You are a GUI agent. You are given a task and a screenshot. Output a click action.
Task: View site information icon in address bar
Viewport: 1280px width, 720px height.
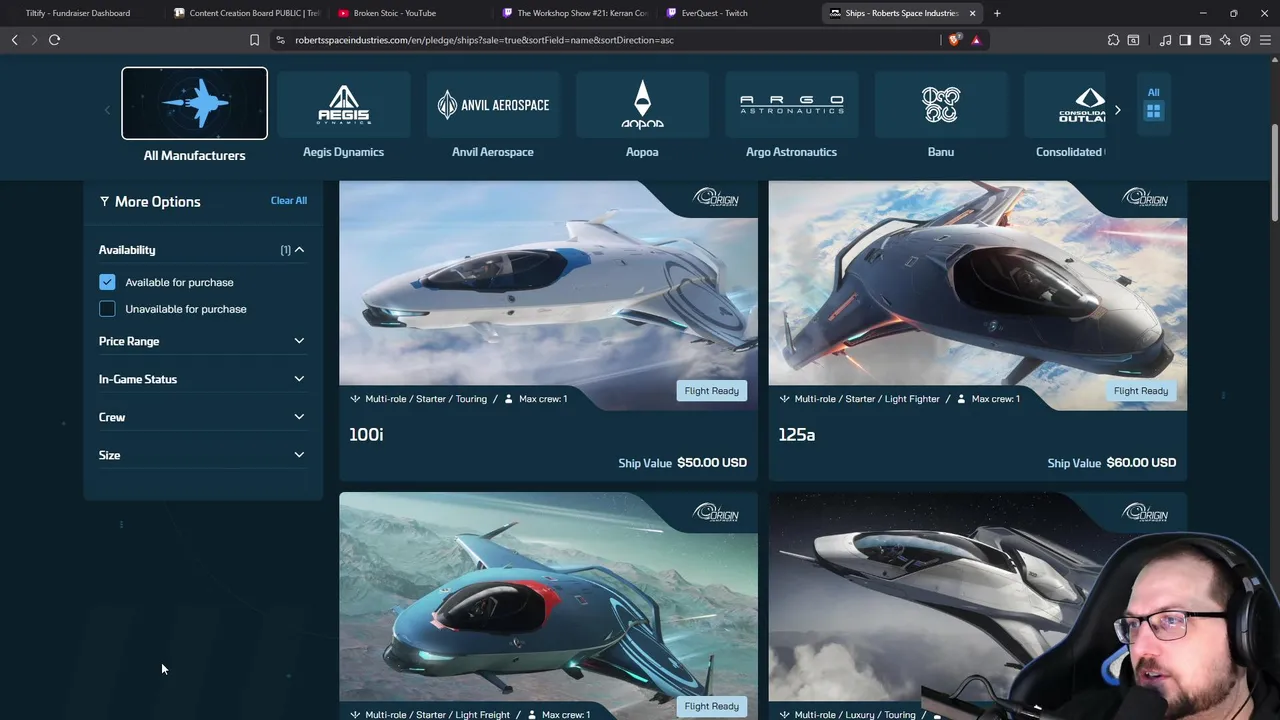pos(280,40)
